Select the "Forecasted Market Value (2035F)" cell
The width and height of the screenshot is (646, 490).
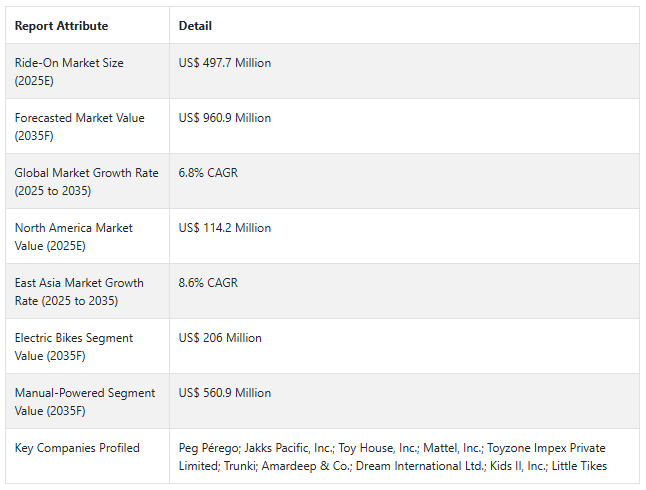coord(79,126)
